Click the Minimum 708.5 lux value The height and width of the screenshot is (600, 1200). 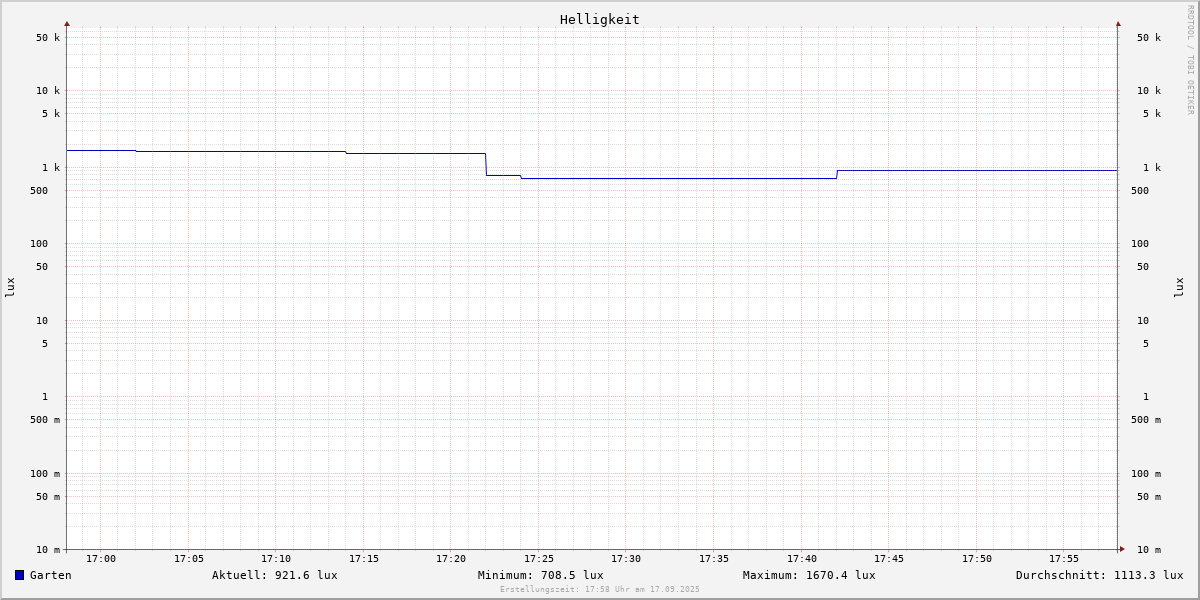coord(540,575)
